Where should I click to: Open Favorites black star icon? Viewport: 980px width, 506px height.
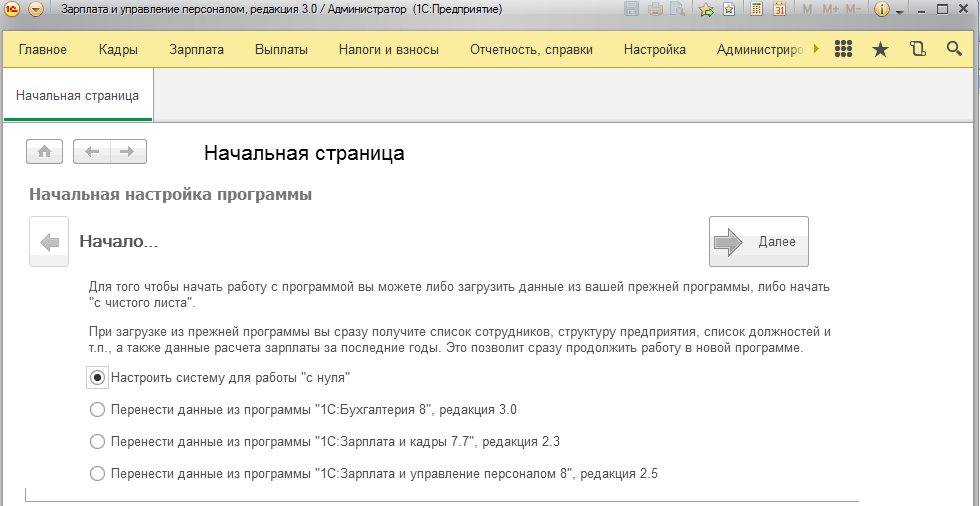[880, 49]
